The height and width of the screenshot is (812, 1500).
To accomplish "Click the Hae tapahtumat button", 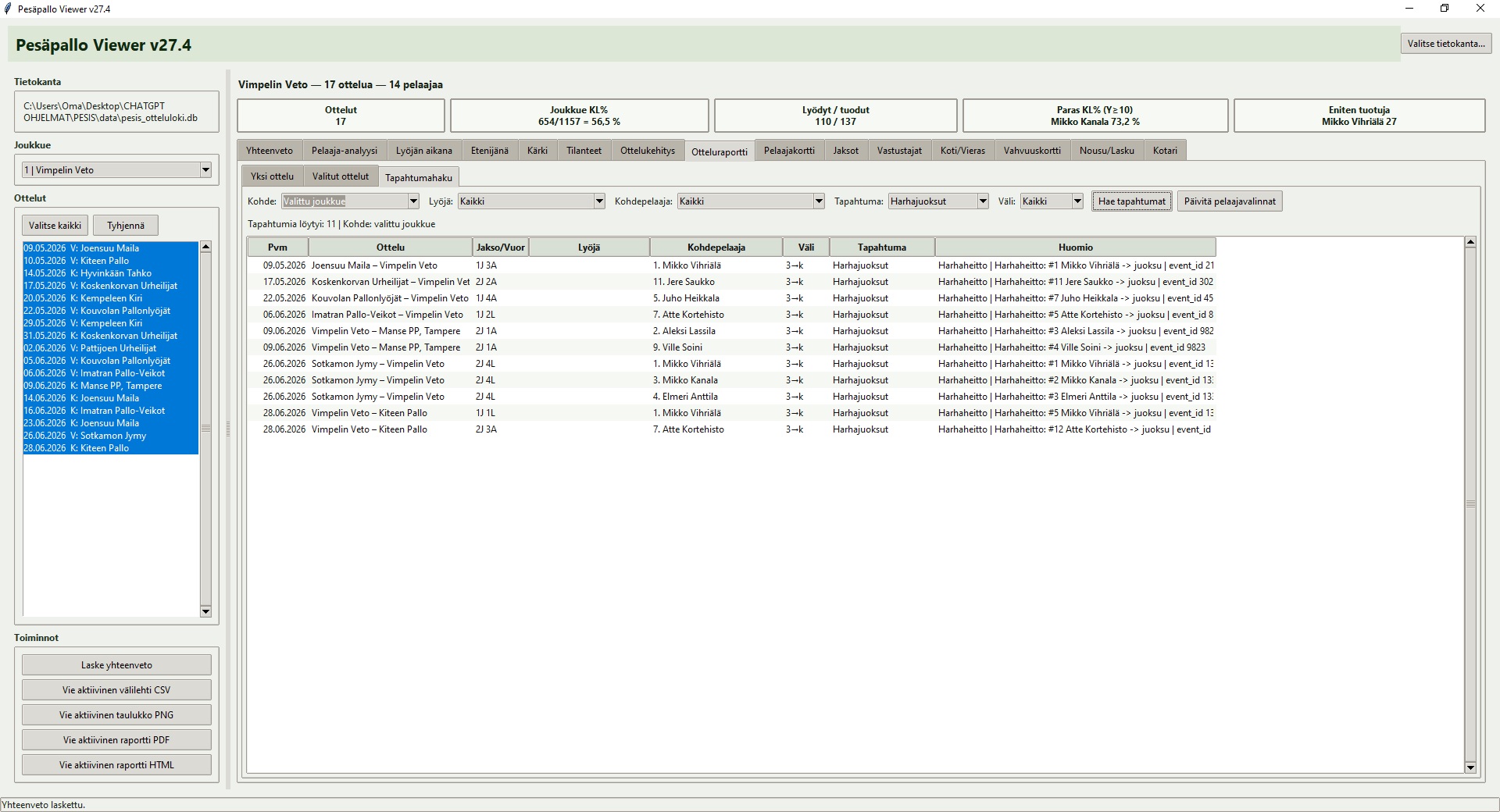I will click(1132, 201).
